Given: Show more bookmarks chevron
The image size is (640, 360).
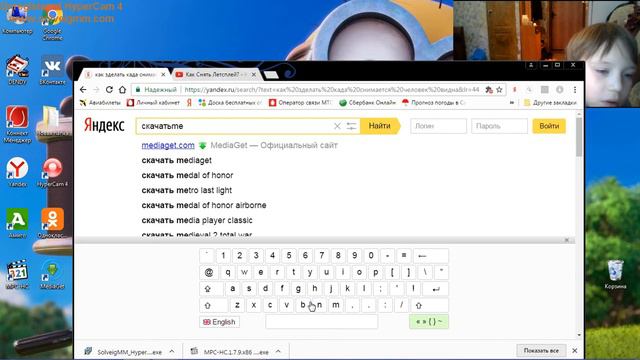Looking at the screenshot, I should tap(512, 103).
